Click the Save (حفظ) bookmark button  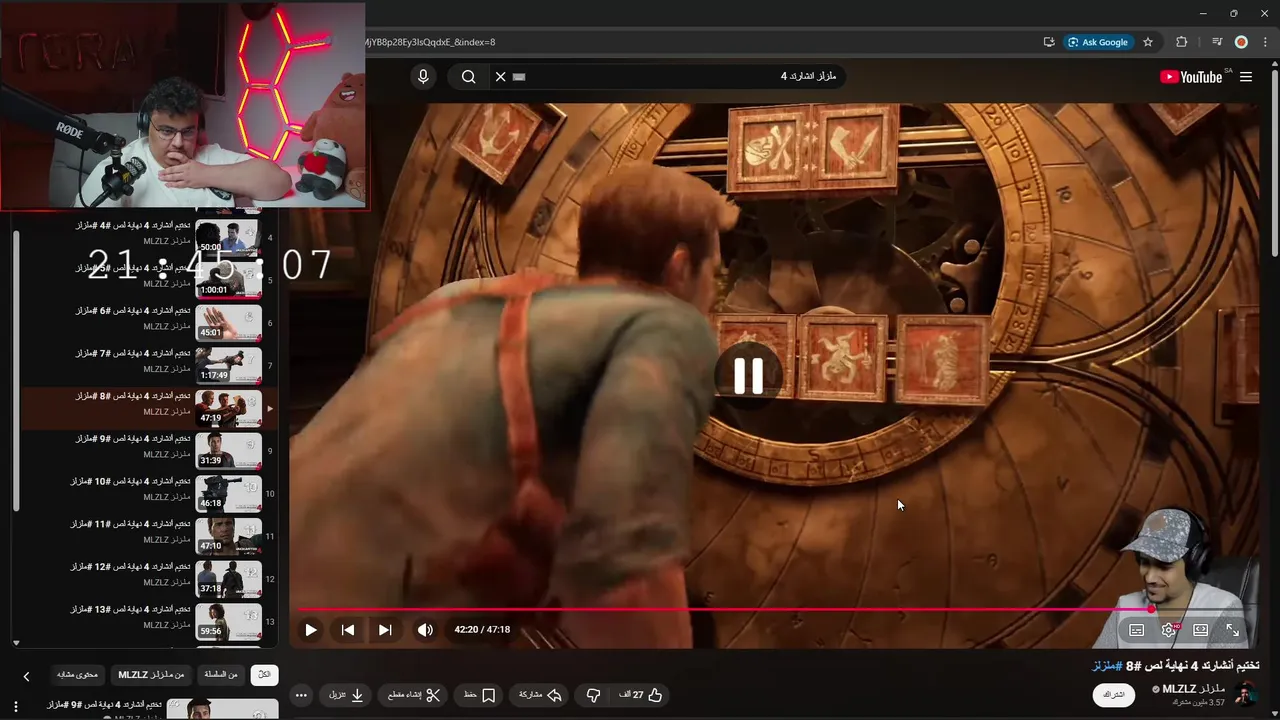click(479, 695)
